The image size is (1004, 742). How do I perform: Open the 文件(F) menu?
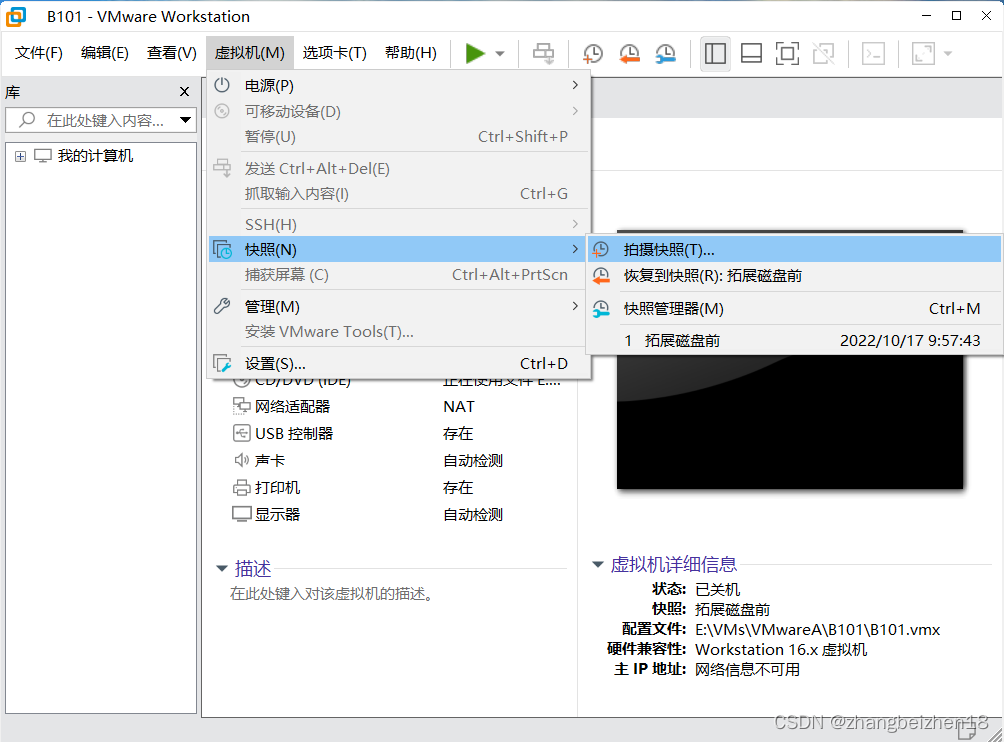coord(39,52)
